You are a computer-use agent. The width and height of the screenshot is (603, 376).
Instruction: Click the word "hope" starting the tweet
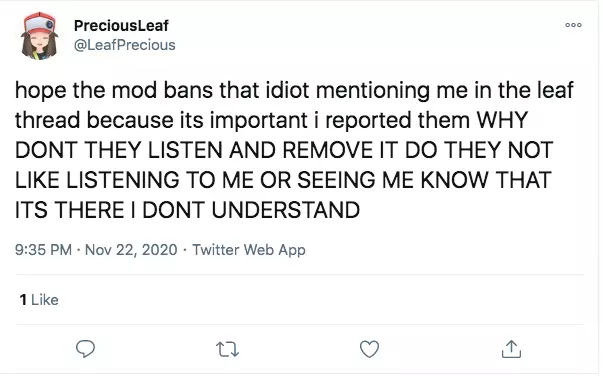pyautogui.click(x=40, y=91)
